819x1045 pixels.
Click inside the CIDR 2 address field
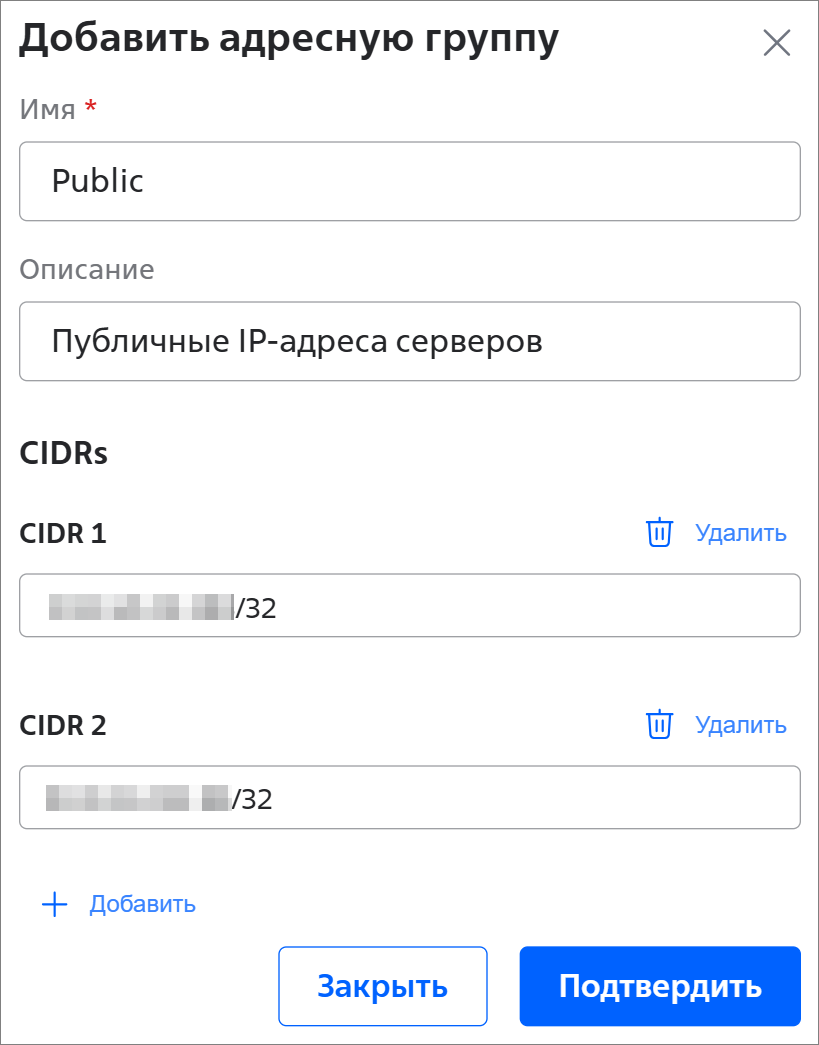click(500, 798)
